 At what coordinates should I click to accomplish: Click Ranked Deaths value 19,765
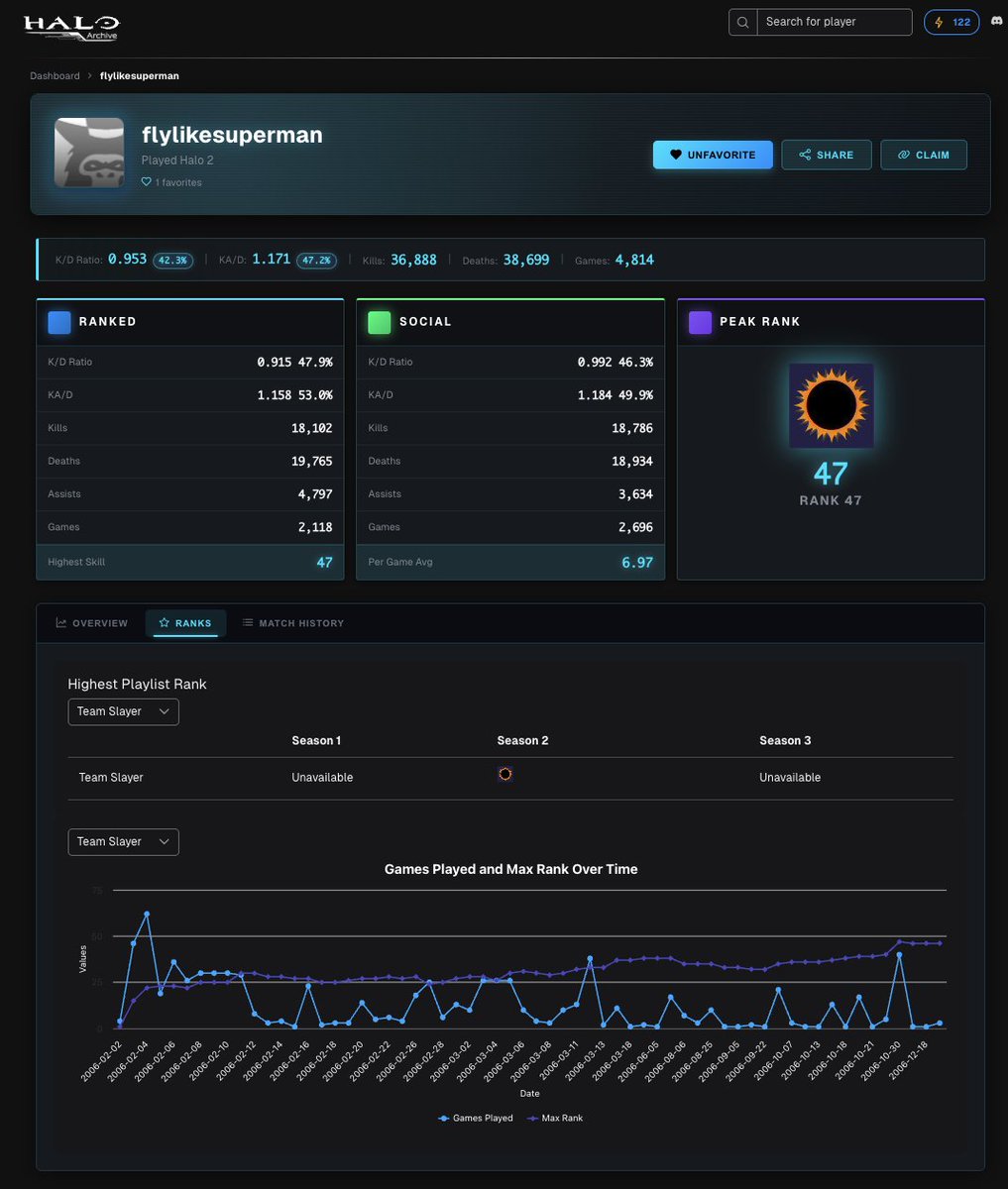[x=312, y=461]
